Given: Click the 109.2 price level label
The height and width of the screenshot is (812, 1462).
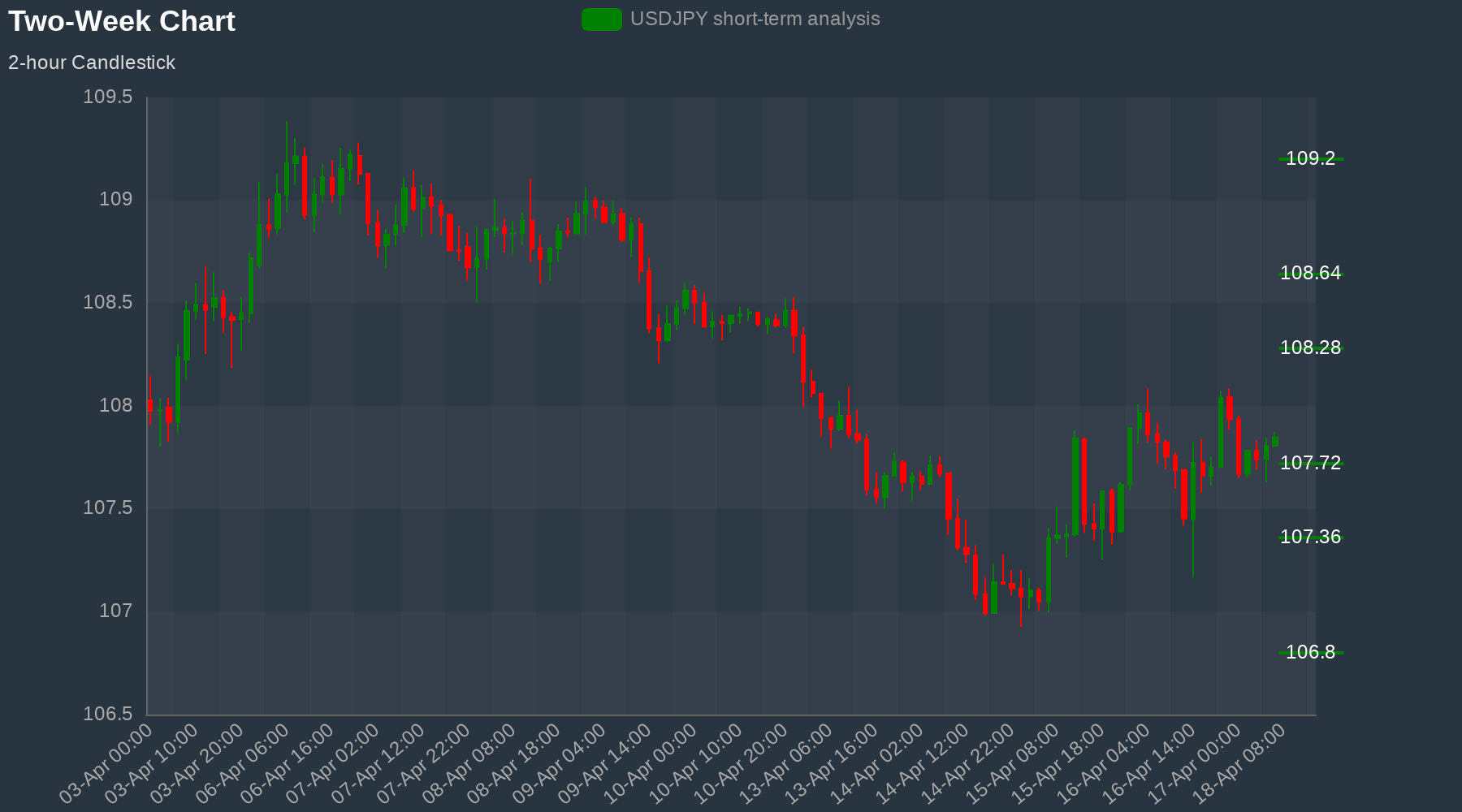Looking at the screenshot, I should 1310,158.
